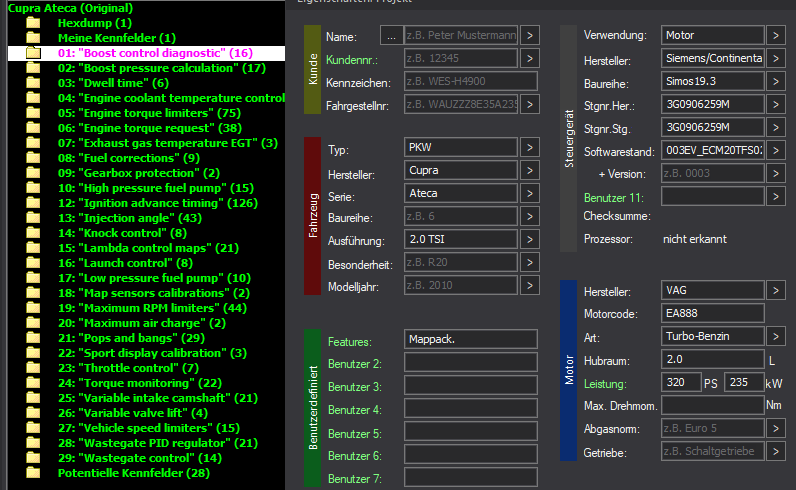
Task: Open the arrow beside Hersteller Cupra field
Action: coord(529,170)
